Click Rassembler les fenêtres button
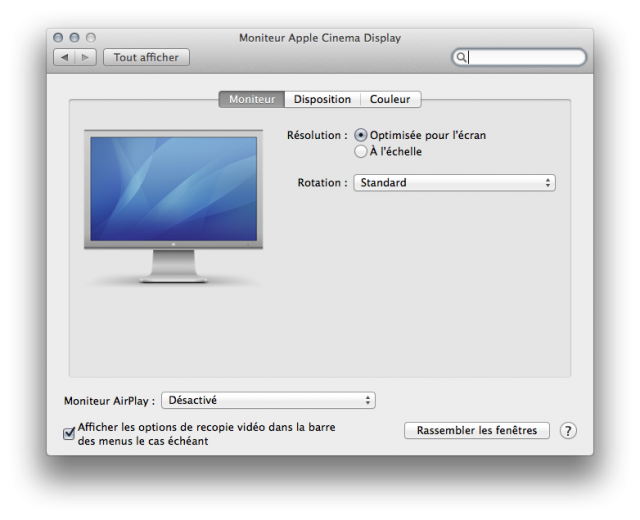The image size is (640, 520). (477, 431)
